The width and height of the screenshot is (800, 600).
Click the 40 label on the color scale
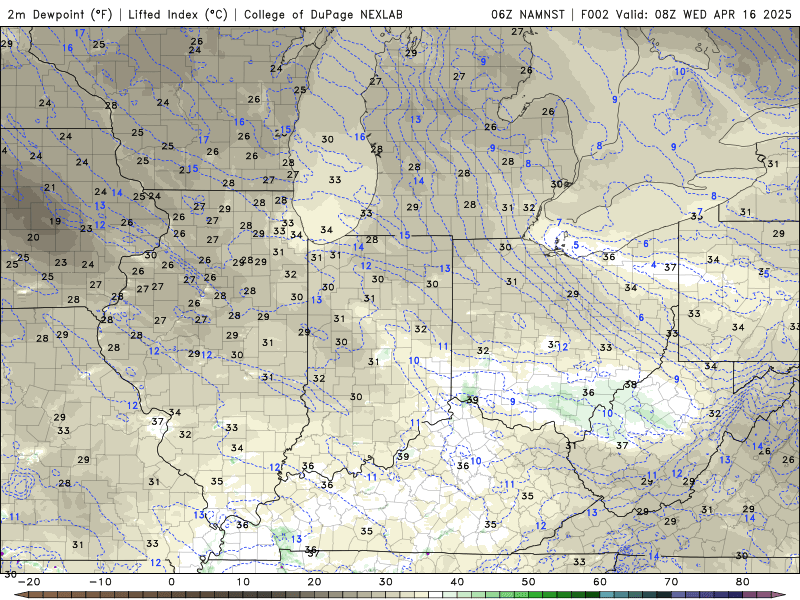[457, 582]
